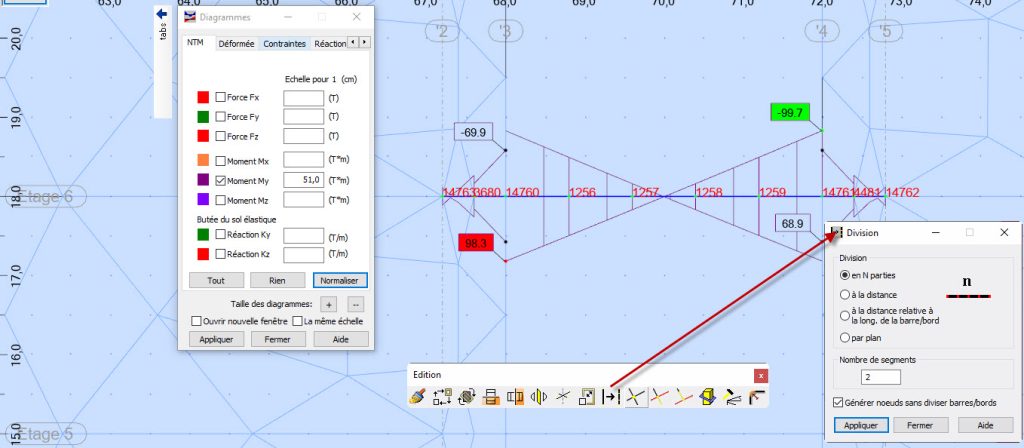
Task: Toggle 'Générer noeuds sans diviser barres/bords'
Action: (x=838, y=402)
